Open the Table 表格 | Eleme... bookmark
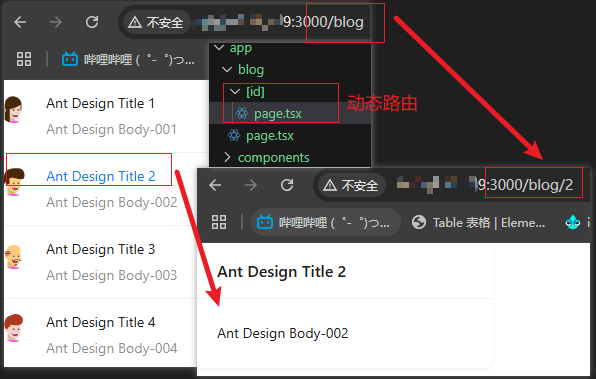596x379 pixels. coord(478,222)
